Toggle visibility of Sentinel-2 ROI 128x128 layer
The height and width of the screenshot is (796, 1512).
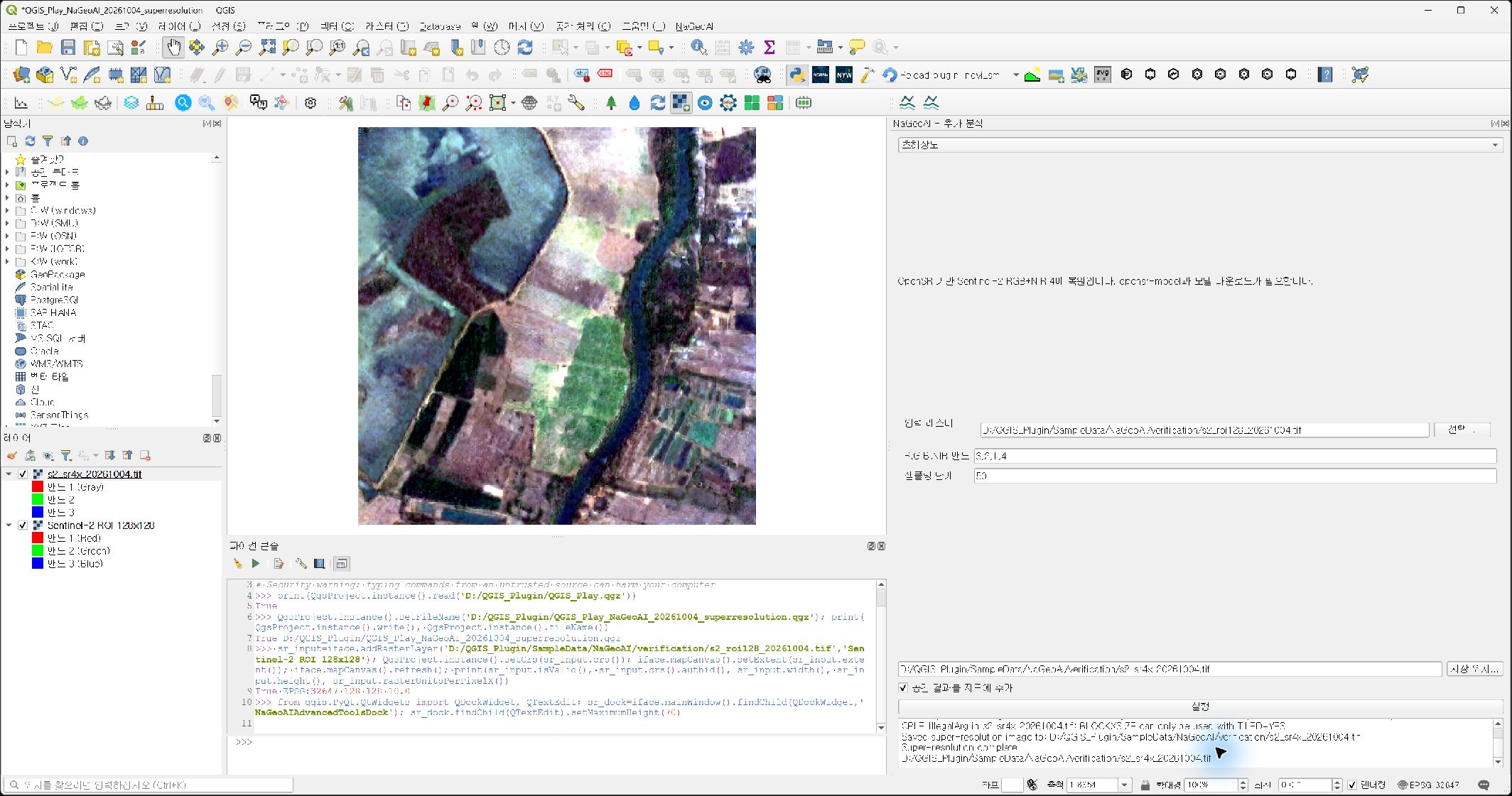point(23,525)
